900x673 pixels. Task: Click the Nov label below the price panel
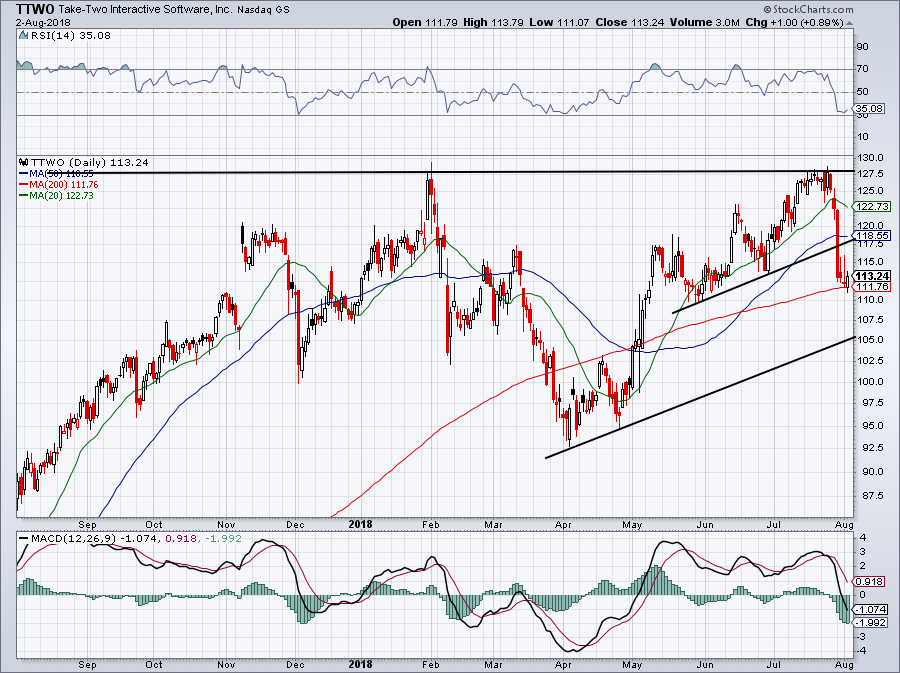point(227,524)
